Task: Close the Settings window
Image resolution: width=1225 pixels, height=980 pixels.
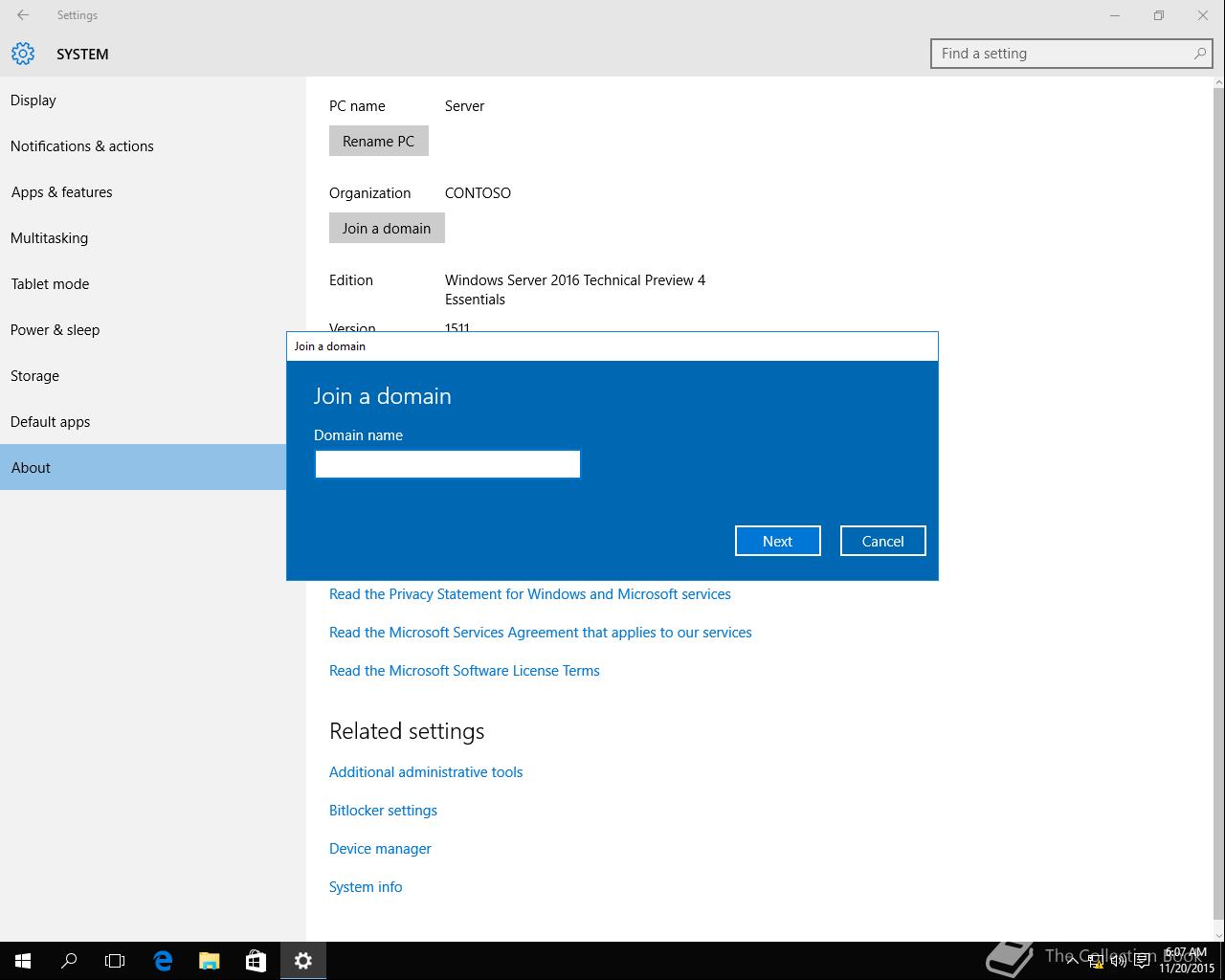Action: [x=1203, y=15]
